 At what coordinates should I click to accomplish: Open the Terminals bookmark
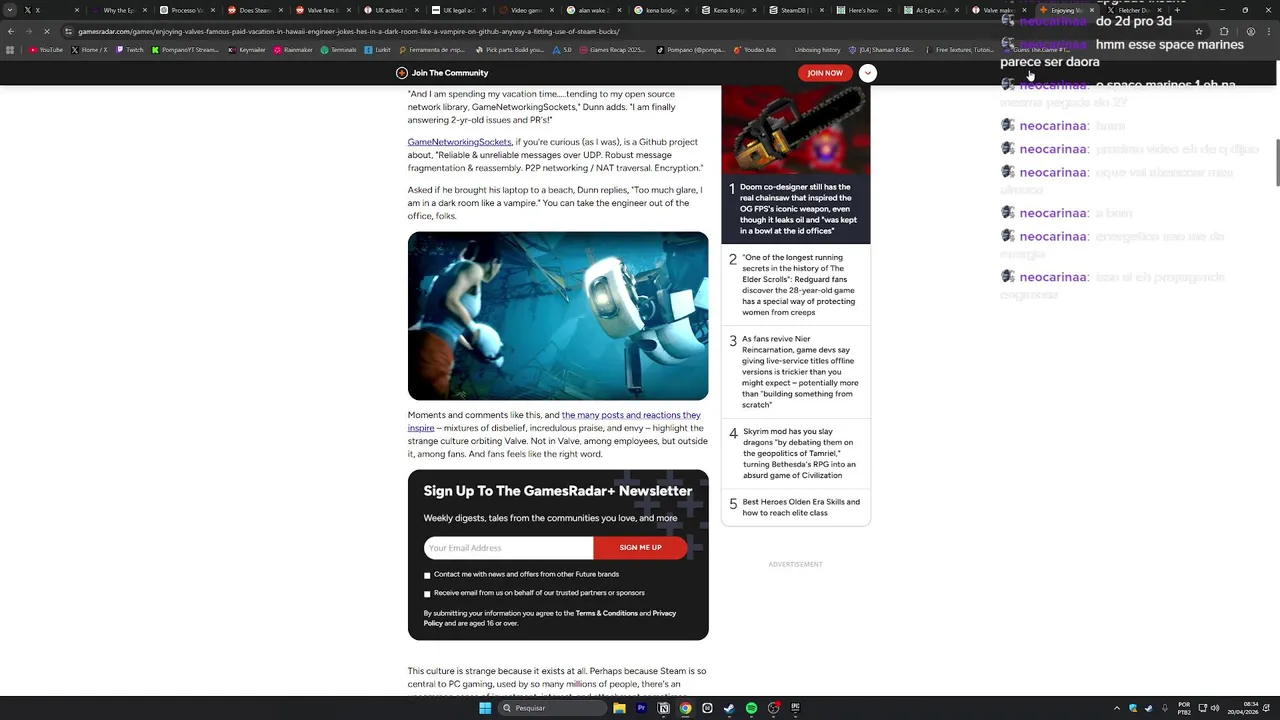click(x=339, y=50)
